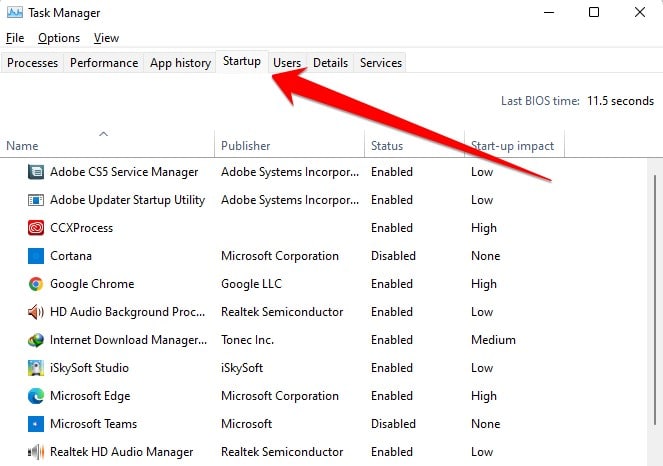Switch to the Performance tab
This screenshot has height=466, width=663.
104,63
